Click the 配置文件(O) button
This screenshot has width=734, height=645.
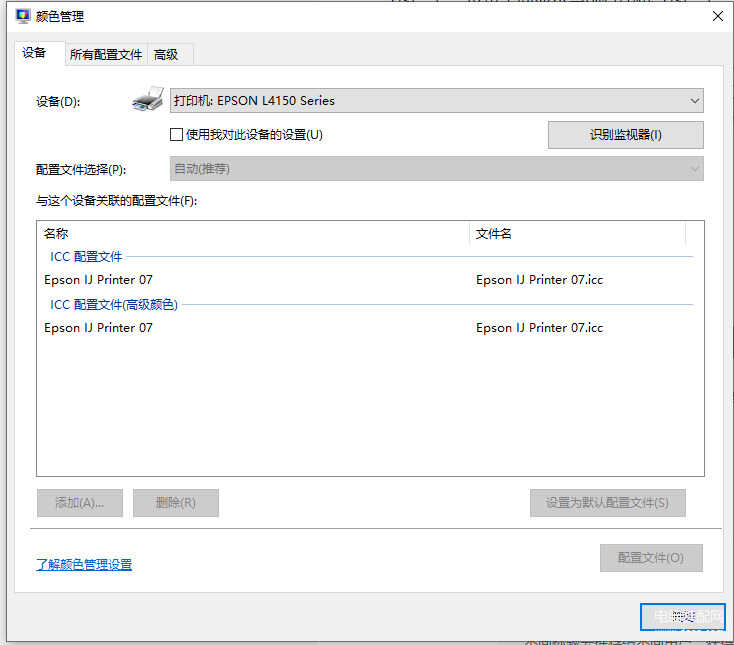[650, 558]
